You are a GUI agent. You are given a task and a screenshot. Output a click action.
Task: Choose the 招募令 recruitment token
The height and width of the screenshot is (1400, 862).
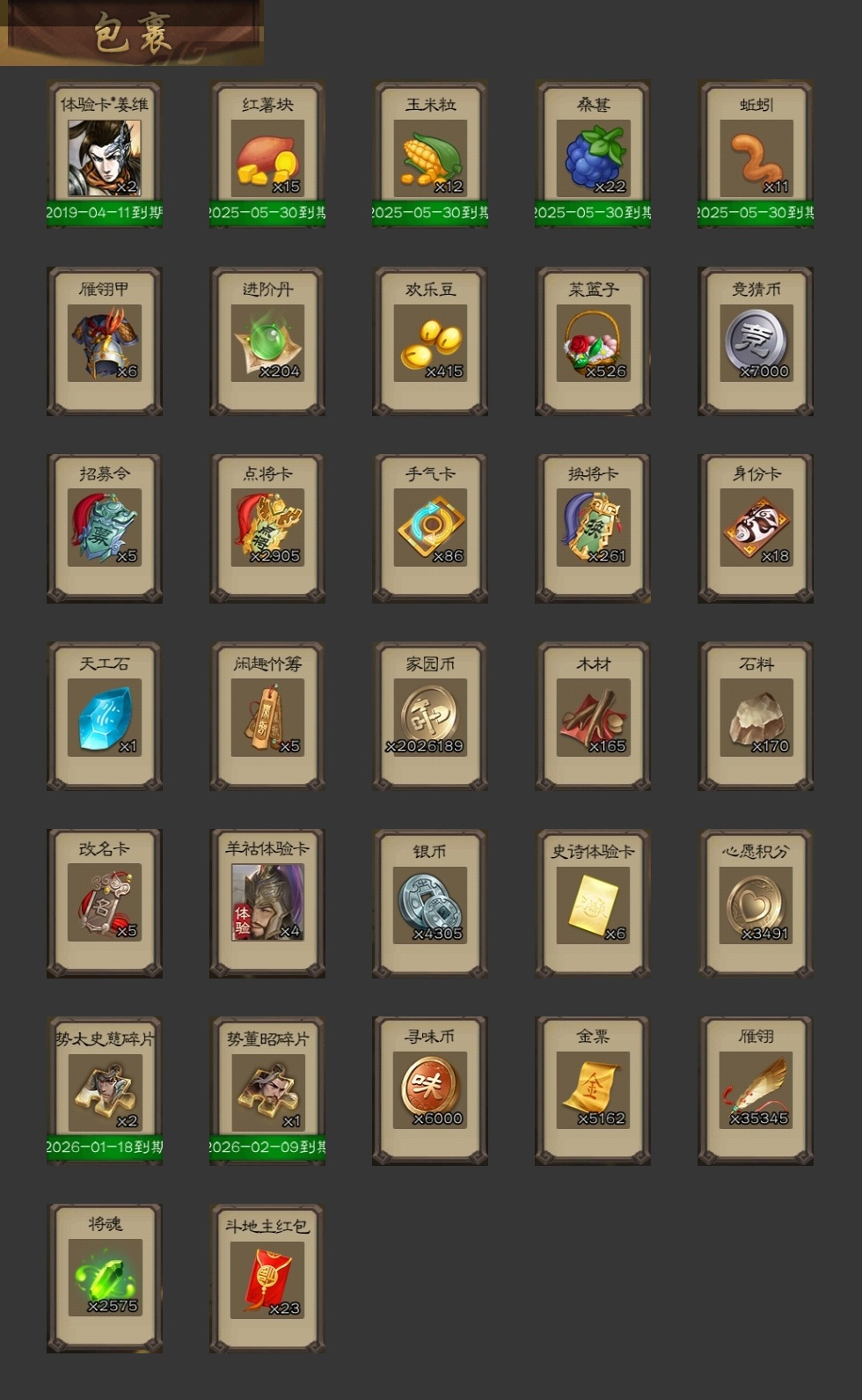(x=105, y=528)
